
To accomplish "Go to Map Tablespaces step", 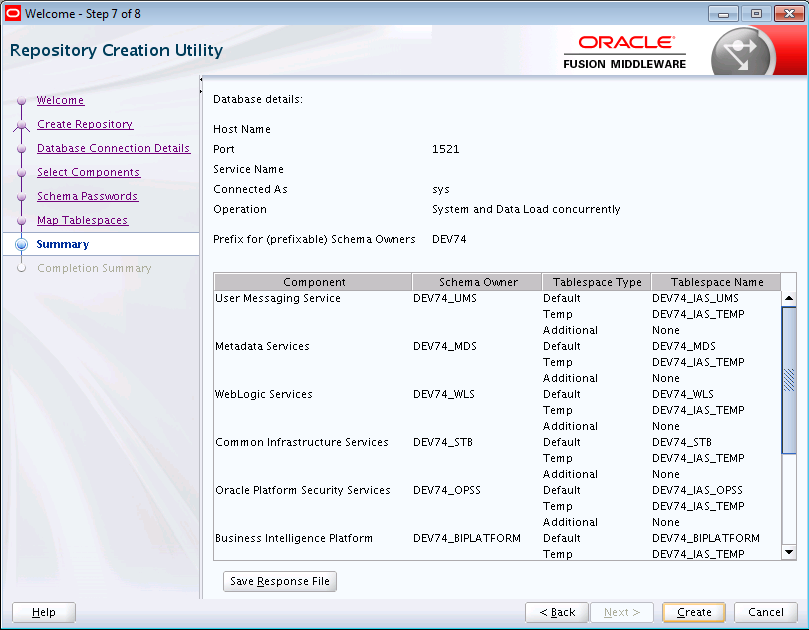I will point(83,220).
